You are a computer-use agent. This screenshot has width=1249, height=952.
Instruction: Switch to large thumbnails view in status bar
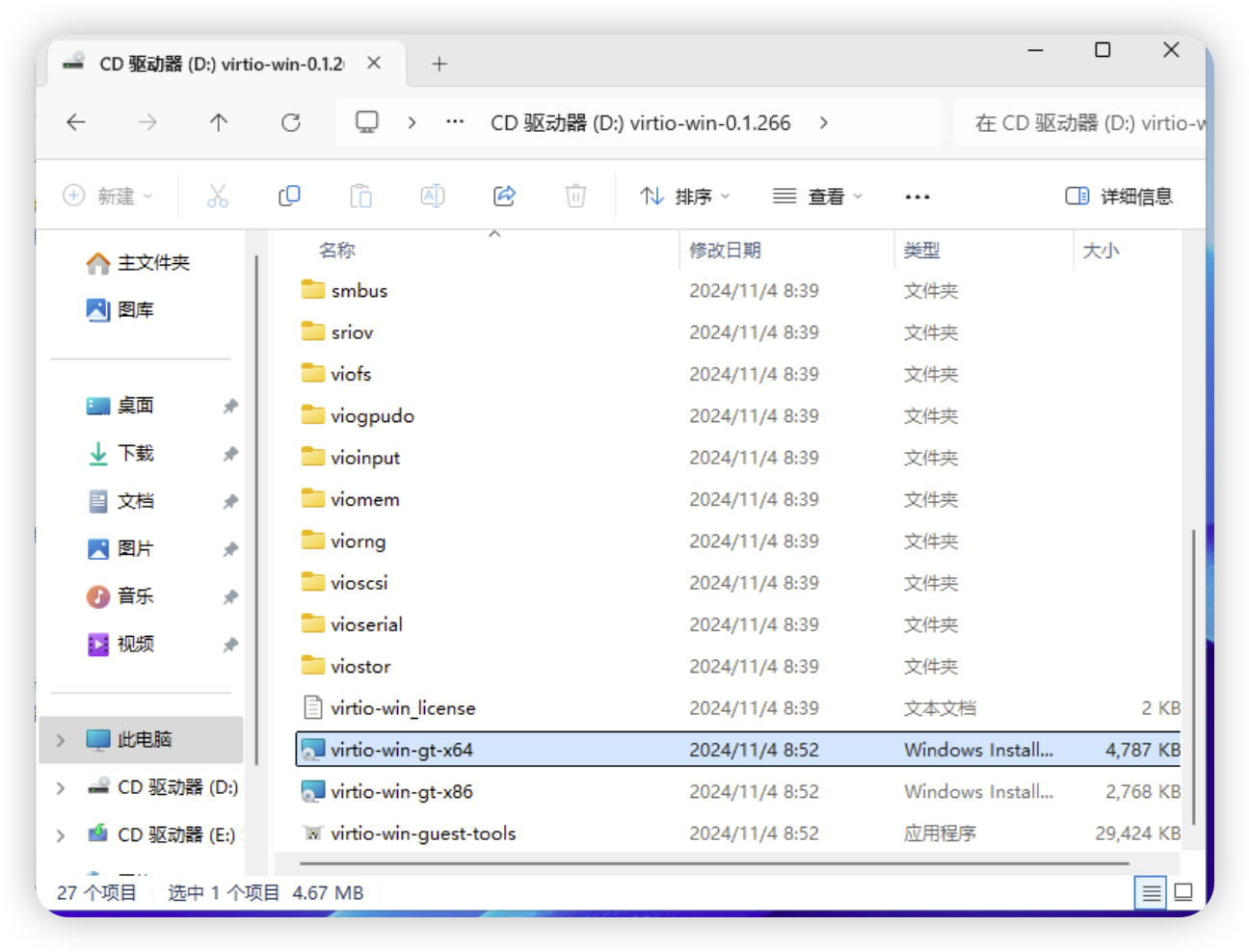[1183, 893]
